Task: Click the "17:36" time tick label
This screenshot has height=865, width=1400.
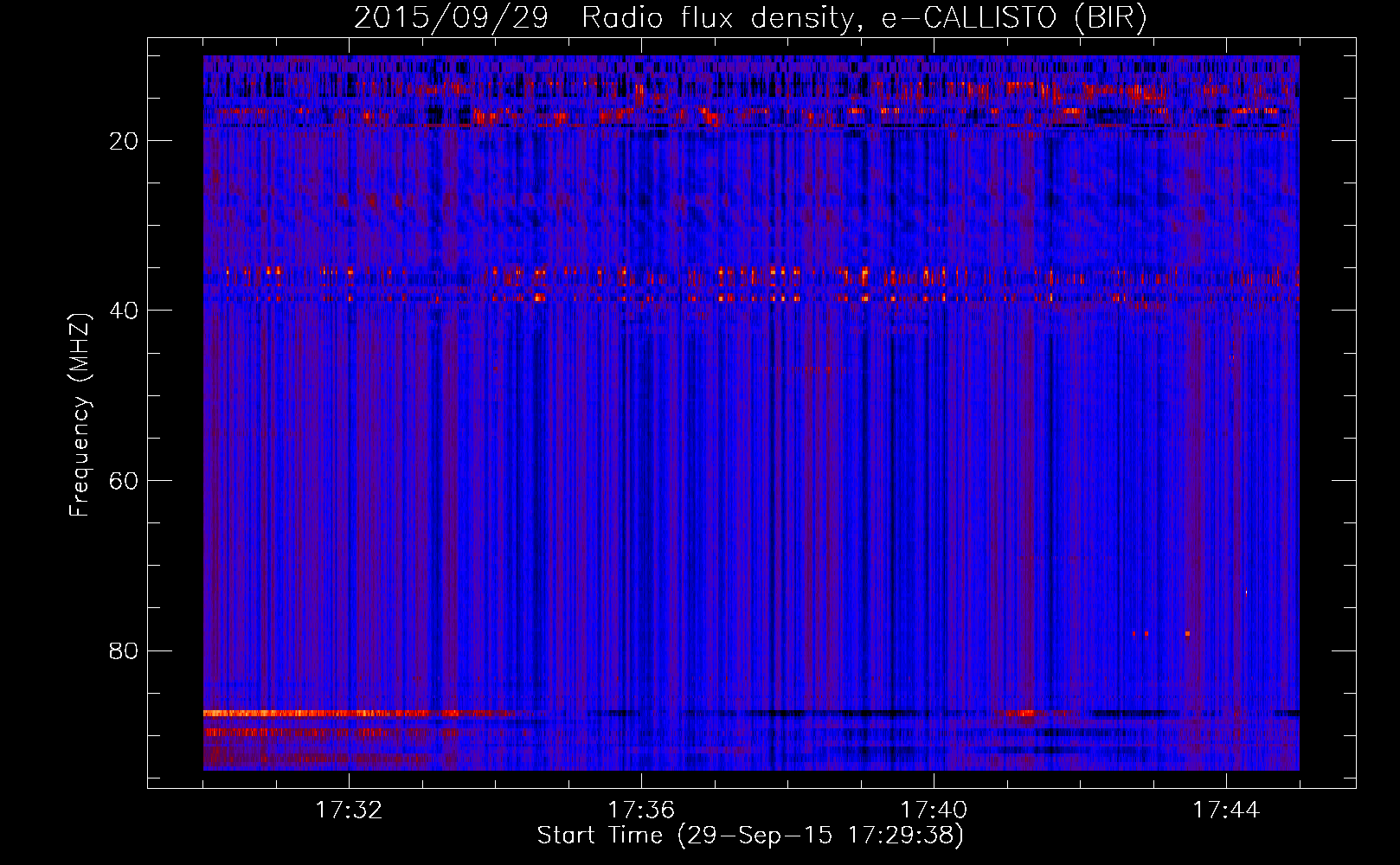Action: (641, 811)
